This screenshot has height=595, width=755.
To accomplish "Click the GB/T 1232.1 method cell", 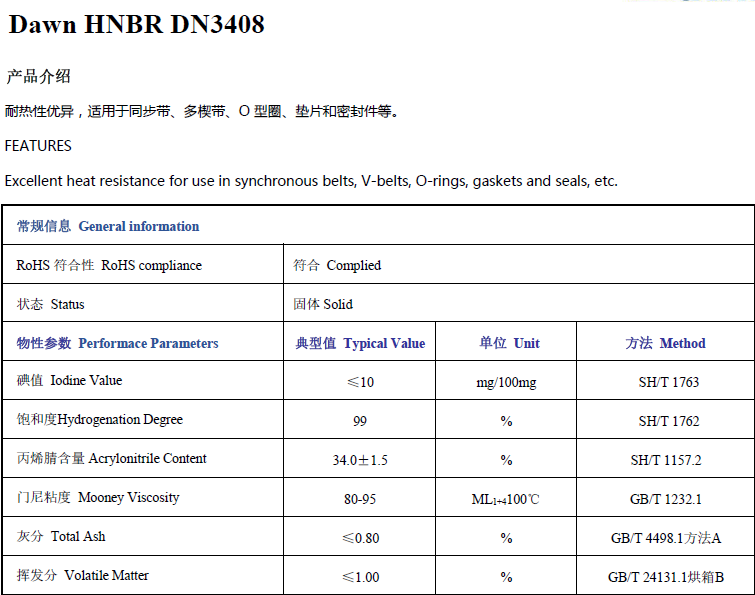I will point(665,499).
